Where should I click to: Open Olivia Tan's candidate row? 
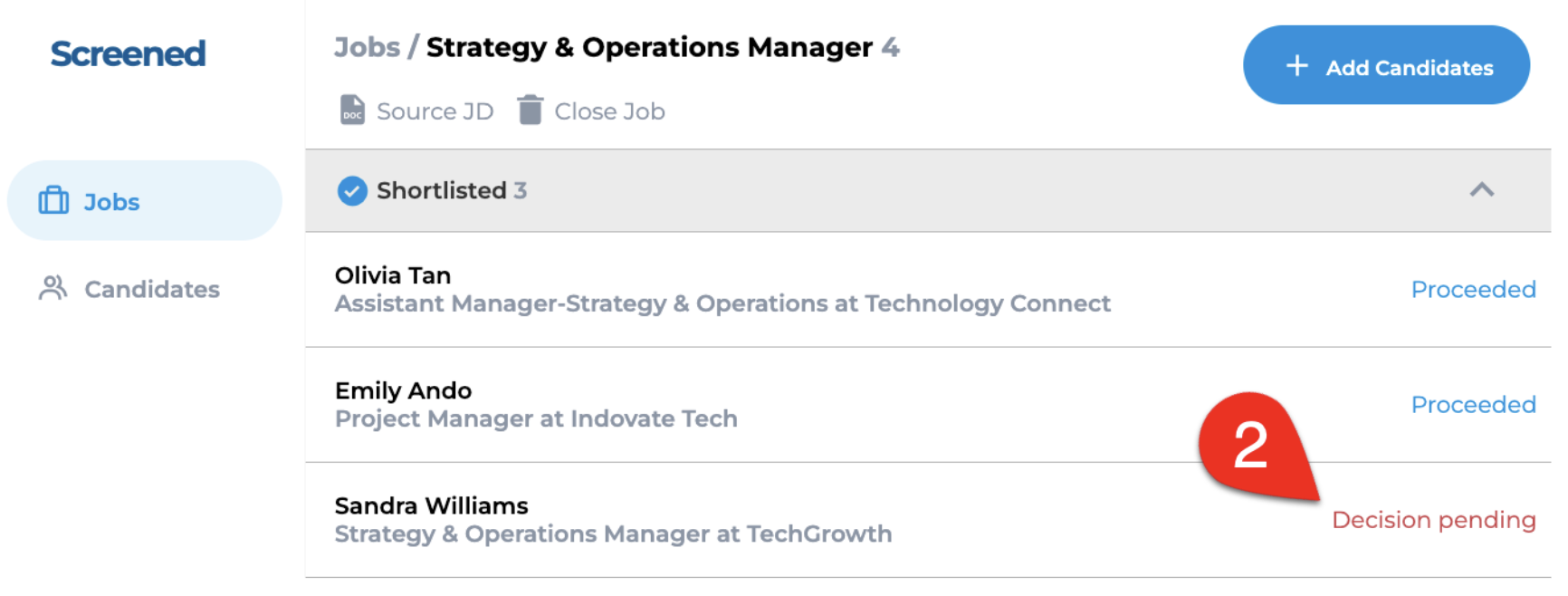point(928,290)
